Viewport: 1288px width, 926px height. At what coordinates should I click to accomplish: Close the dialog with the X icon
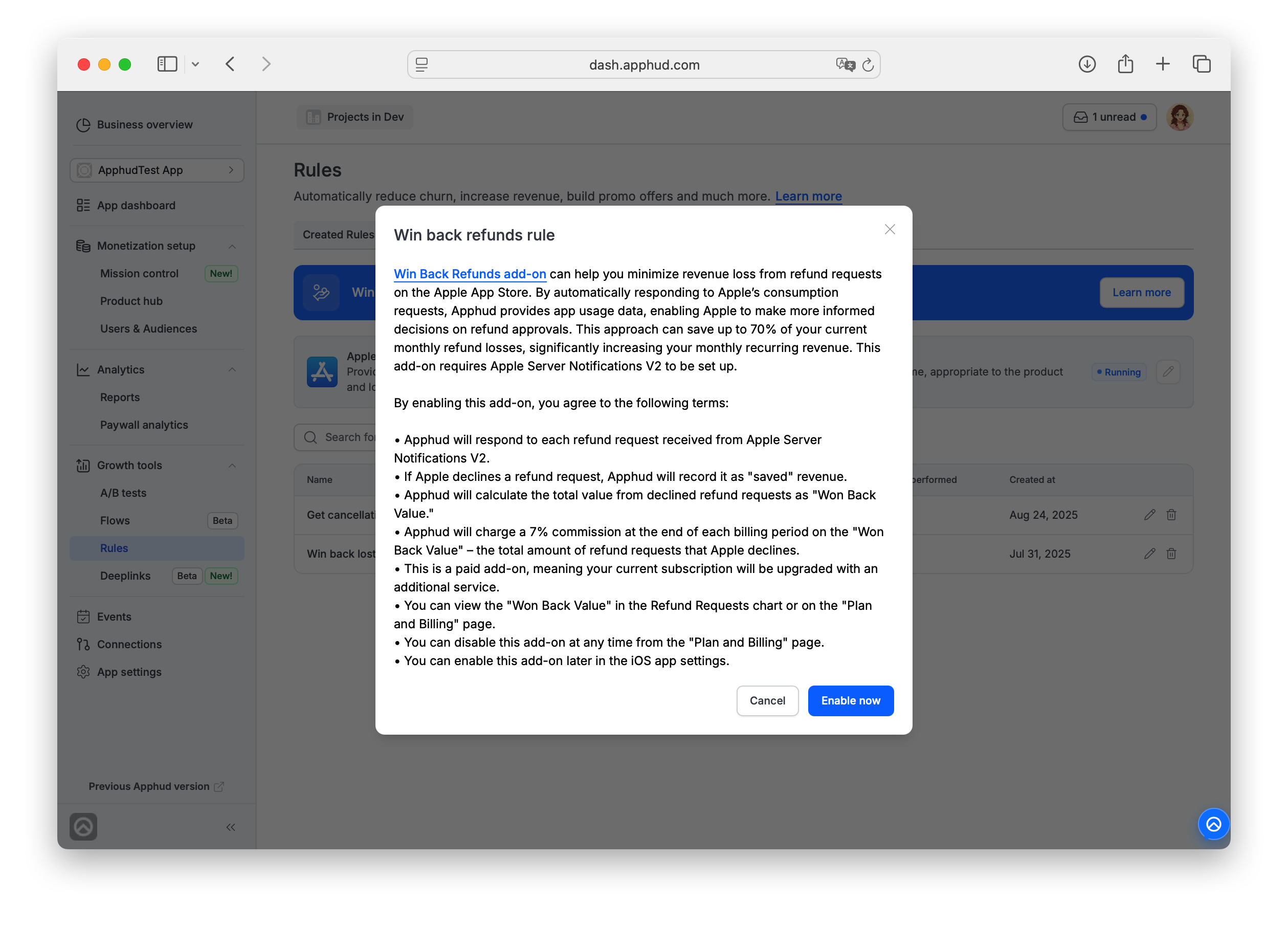[890, 230]
